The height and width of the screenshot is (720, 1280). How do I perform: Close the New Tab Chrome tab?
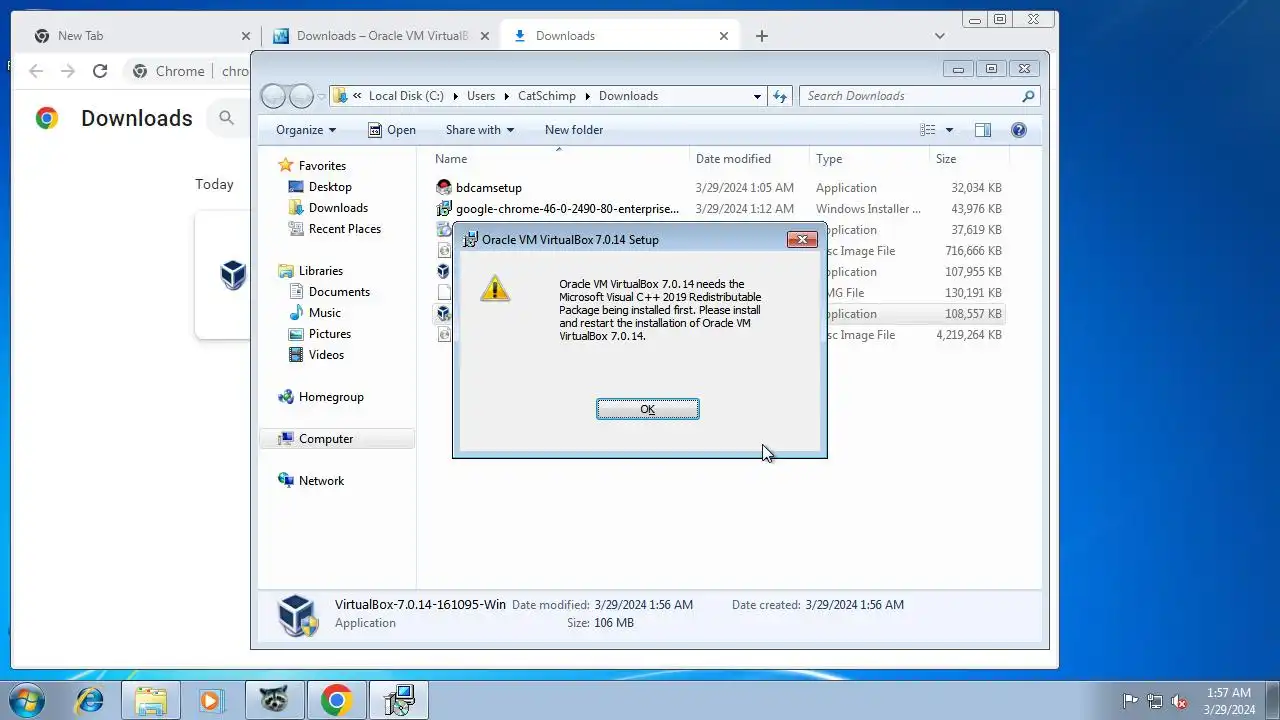[246, 36]
